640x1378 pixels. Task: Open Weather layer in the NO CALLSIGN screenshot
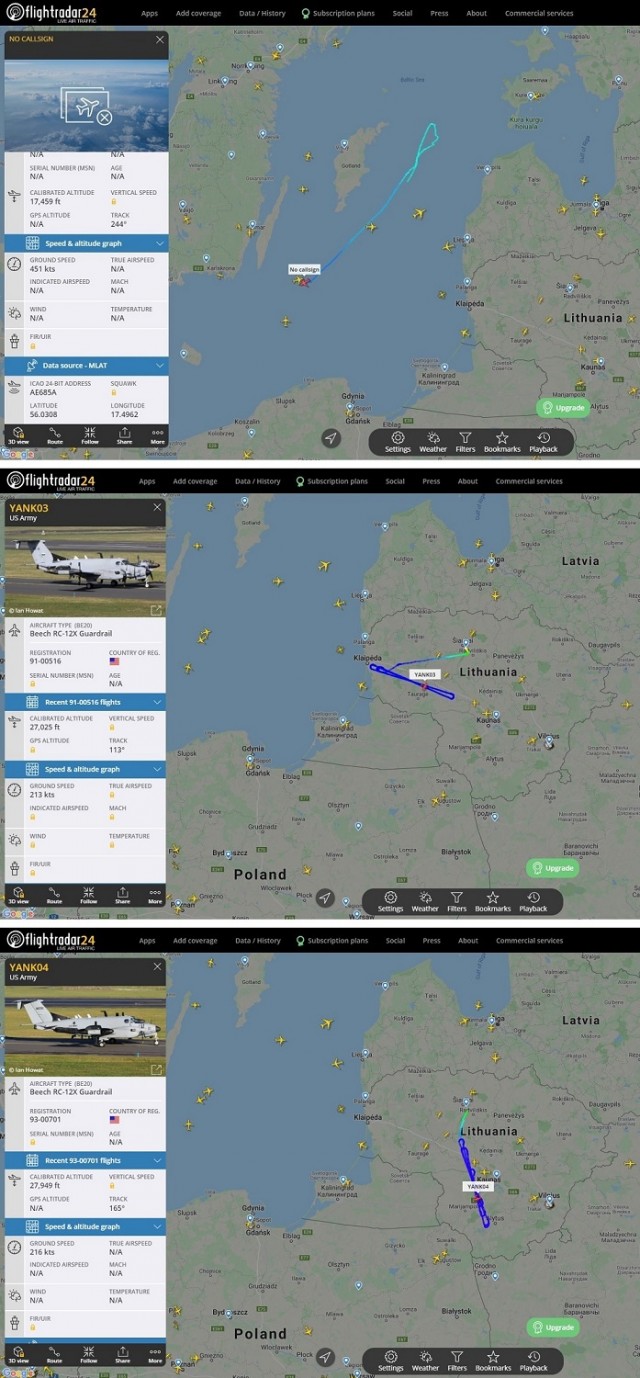click(433, 442)
